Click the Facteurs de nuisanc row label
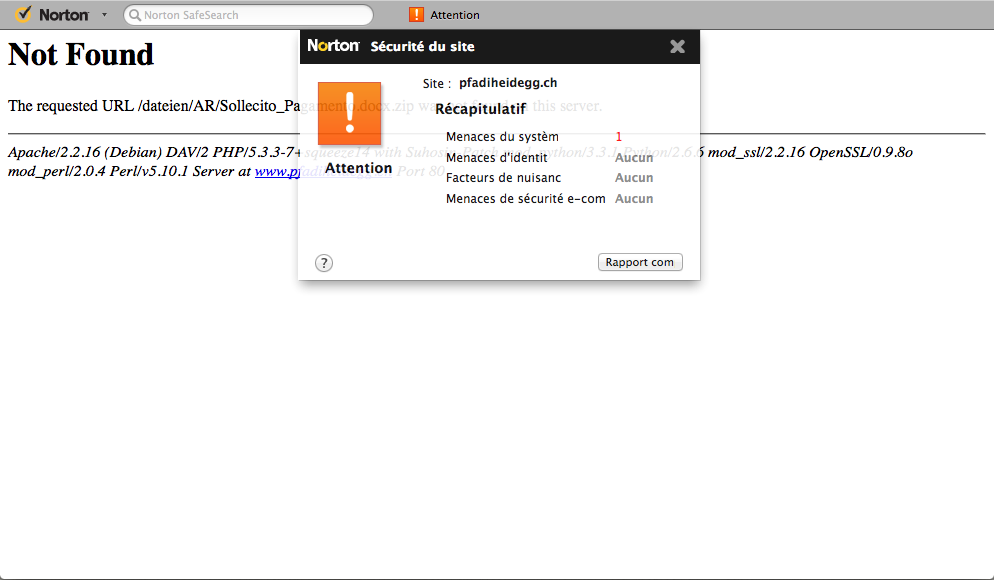 [503, 178]
